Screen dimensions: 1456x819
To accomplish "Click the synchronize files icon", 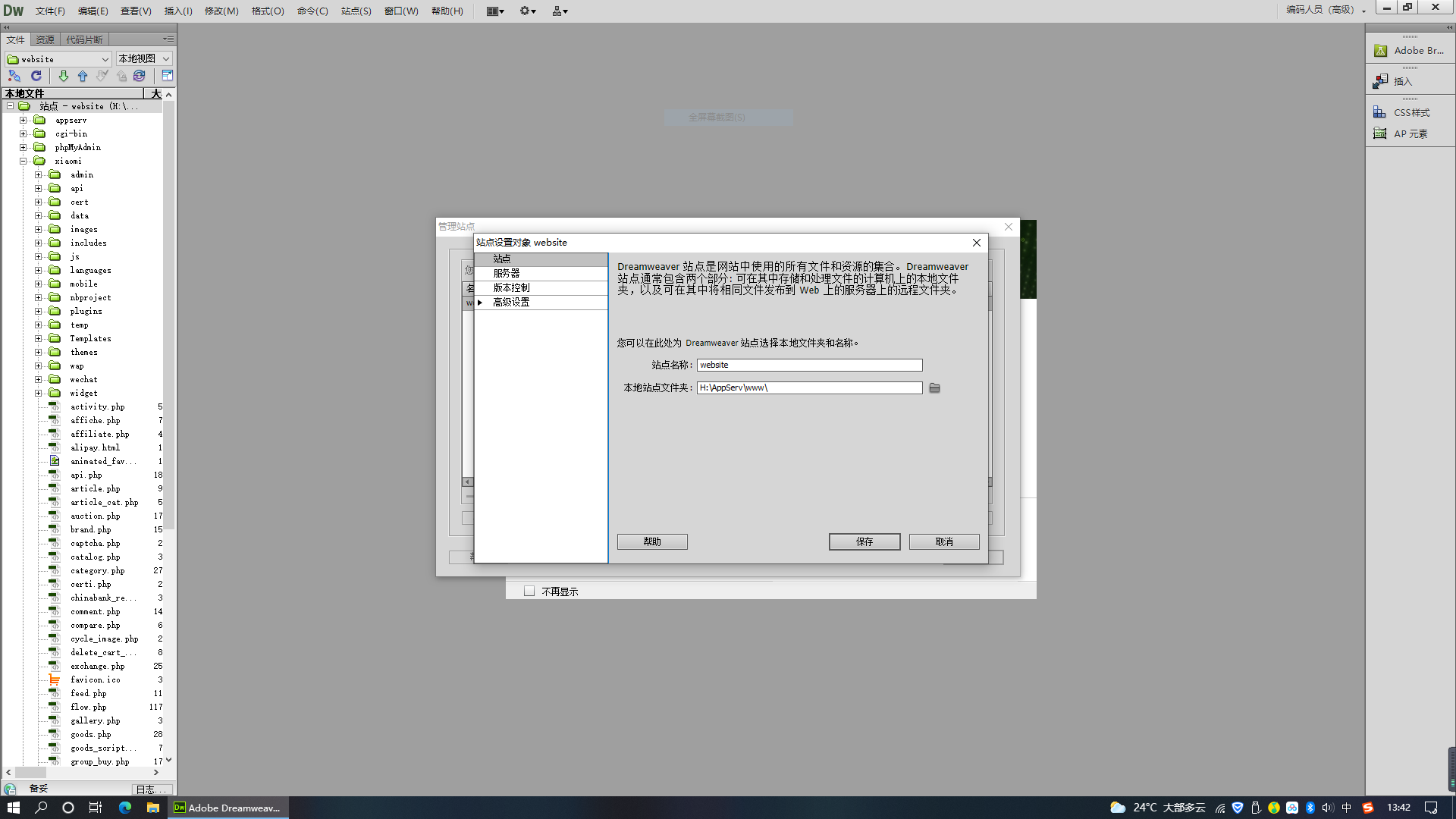I will [x=140, y=76].
